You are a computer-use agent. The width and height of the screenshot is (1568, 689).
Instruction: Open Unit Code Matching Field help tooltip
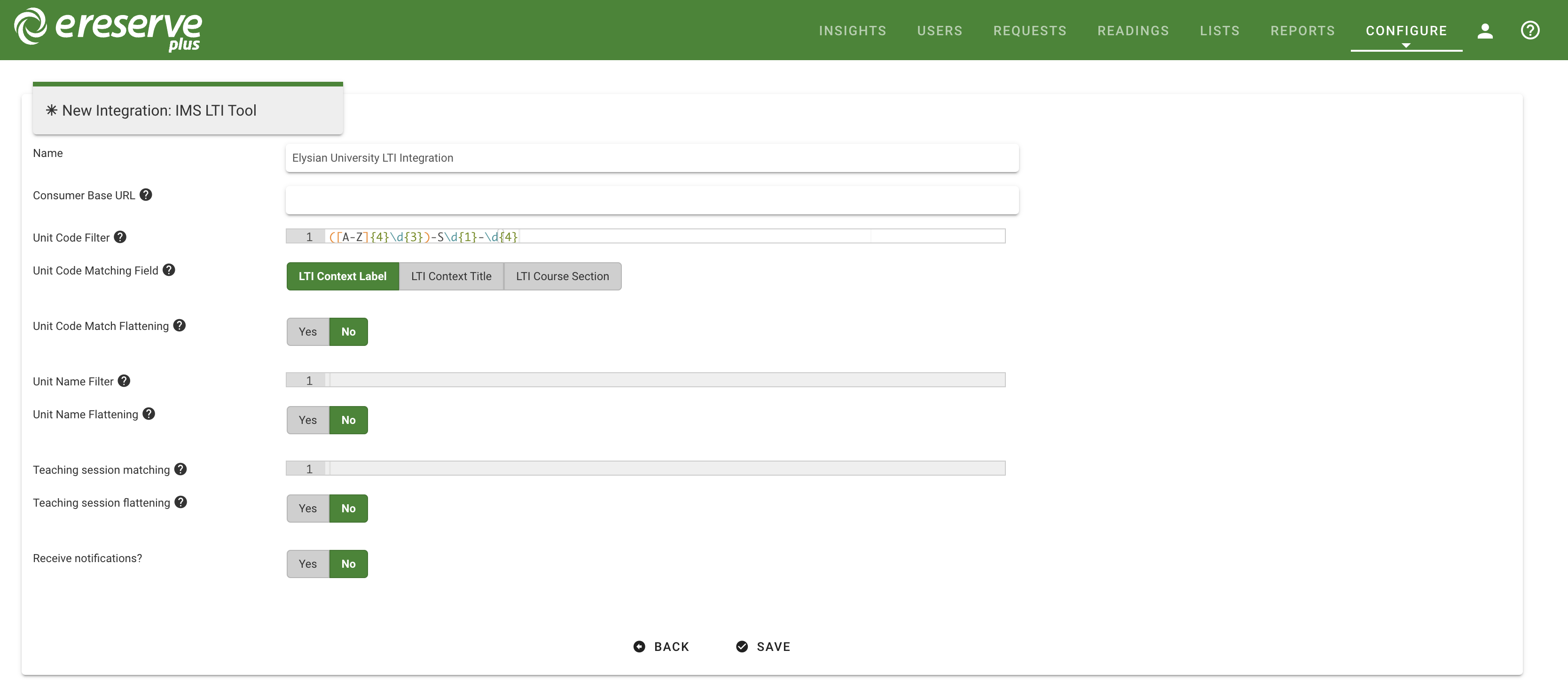pyautogui.click(x=169, y=270)
